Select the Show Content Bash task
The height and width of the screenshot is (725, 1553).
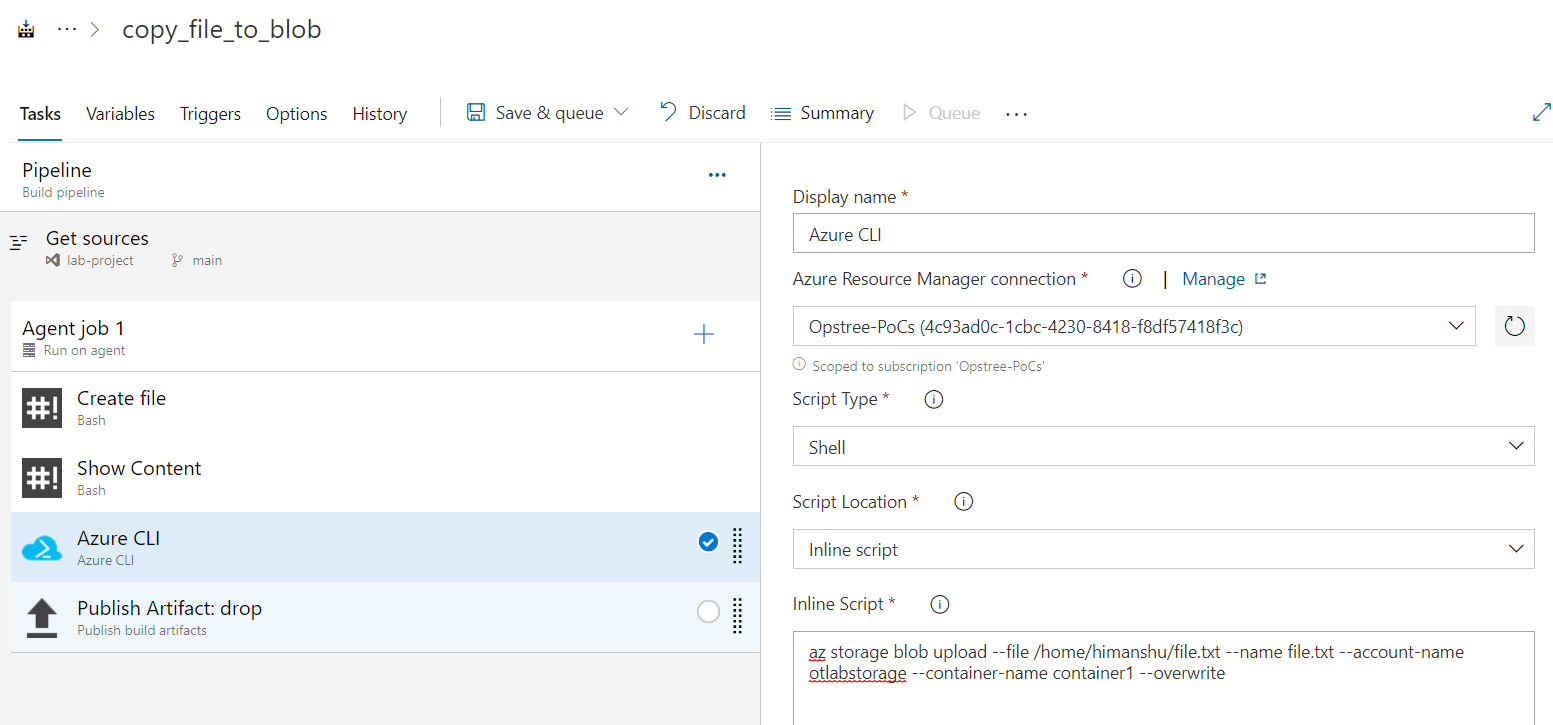[x=385, y=477]
